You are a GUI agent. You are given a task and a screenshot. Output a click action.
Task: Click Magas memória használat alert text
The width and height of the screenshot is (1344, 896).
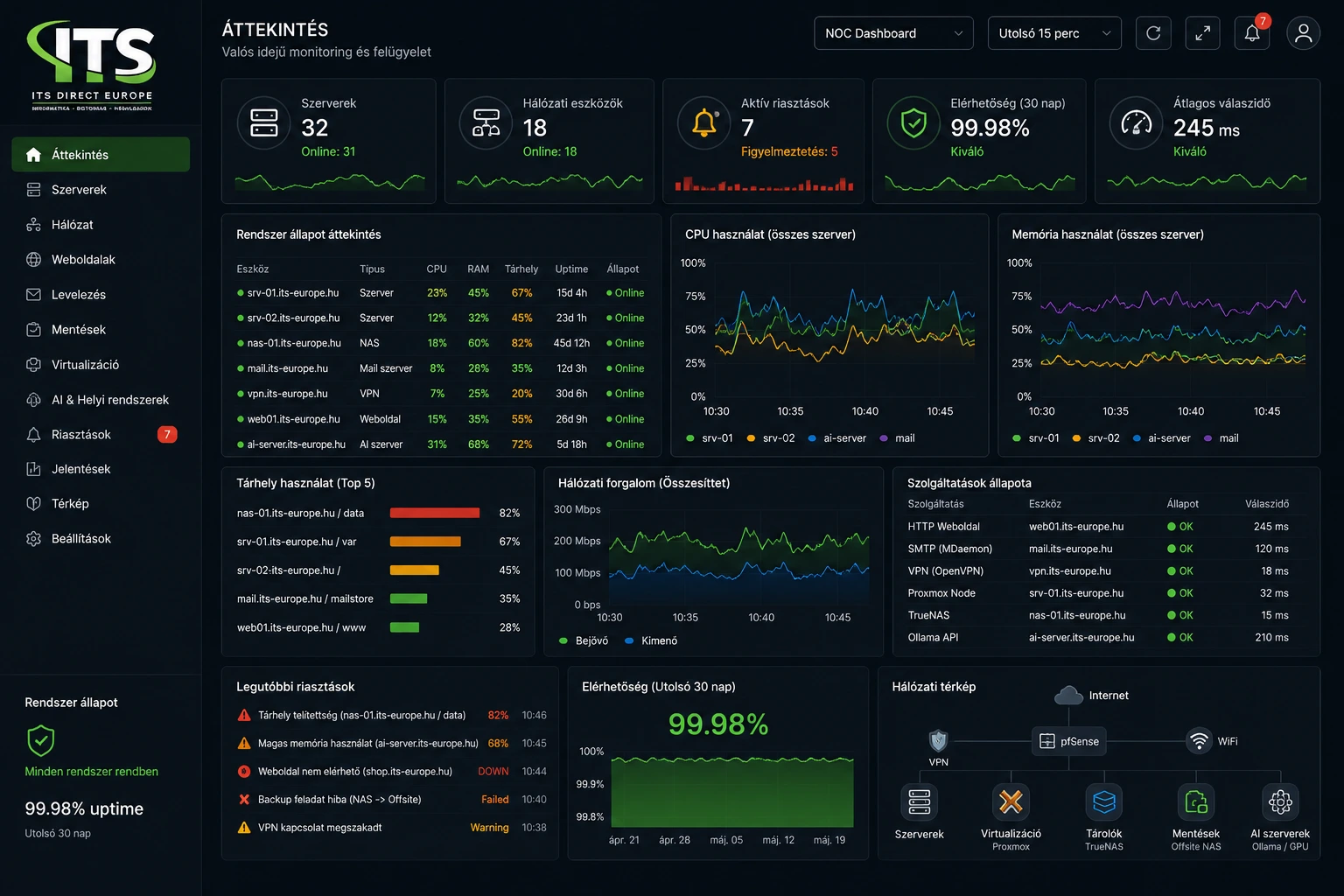point(367,744)
